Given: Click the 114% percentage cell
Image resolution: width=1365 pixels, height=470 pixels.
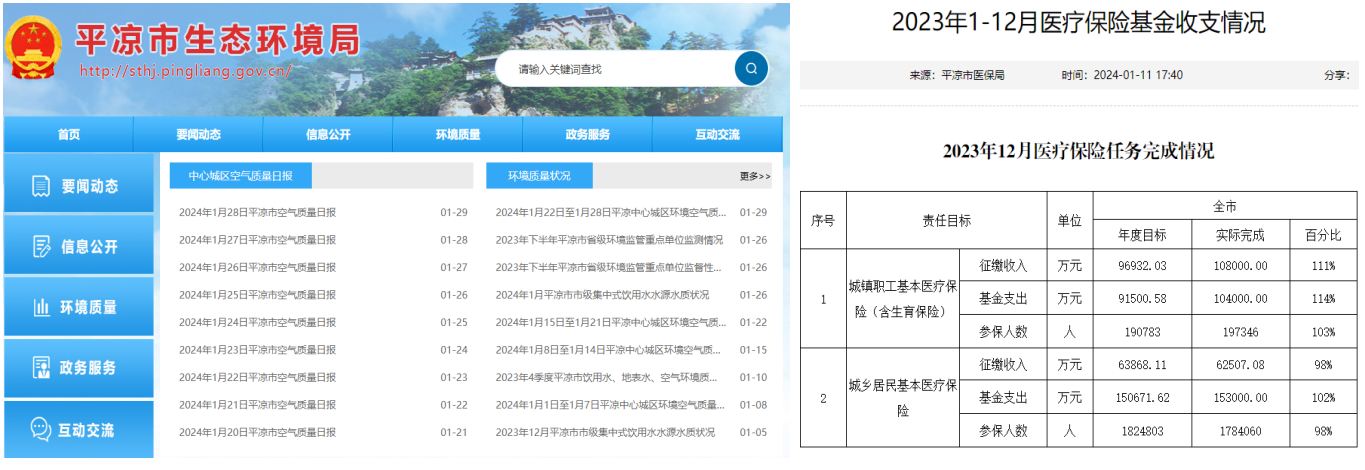Looking at the screenshot, I should pyautogui.click(x=1323, y=299).
